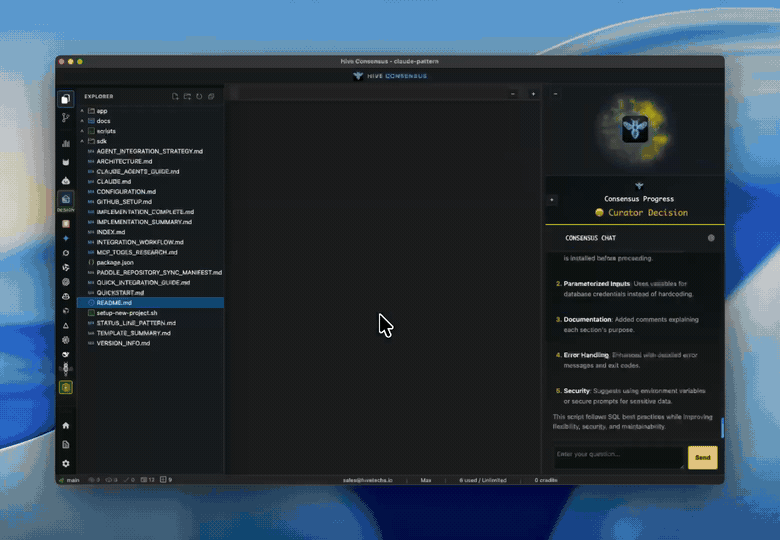
Task: Click the plus button in editor tab bar
Action: pos(533,94)
